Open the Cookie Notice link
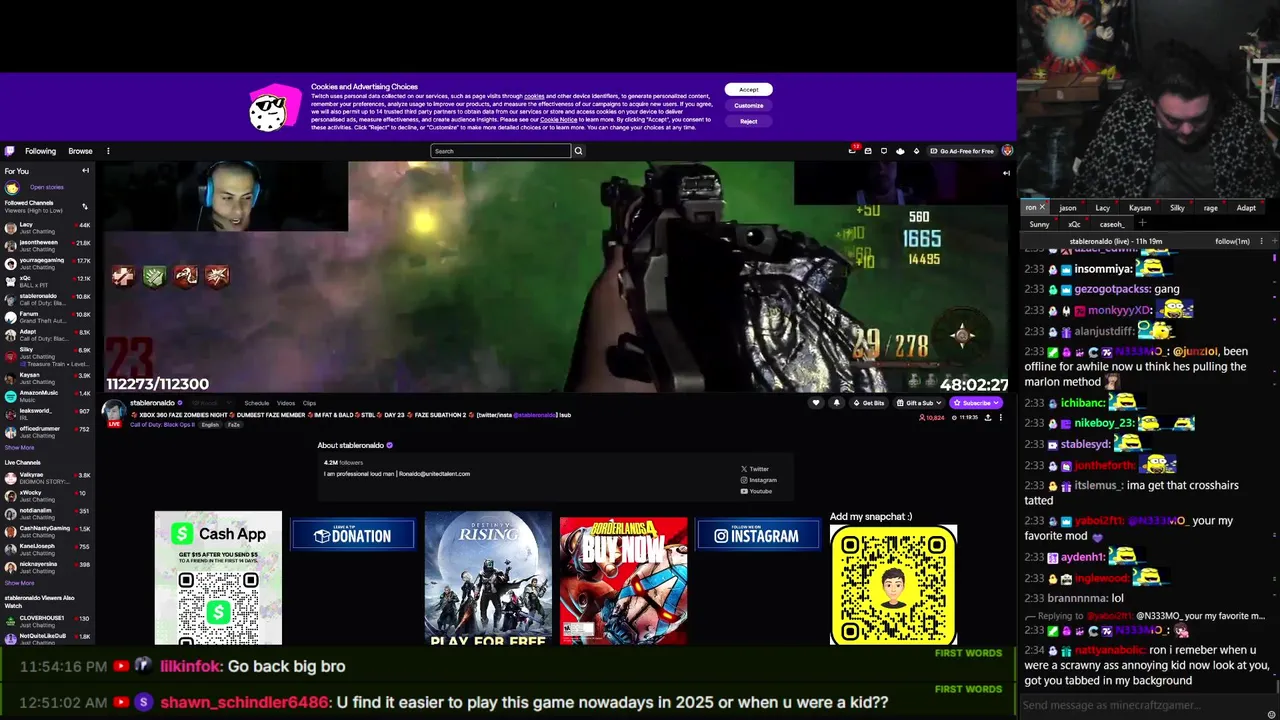Screen dimensions: 1280x720 [559, 120]
